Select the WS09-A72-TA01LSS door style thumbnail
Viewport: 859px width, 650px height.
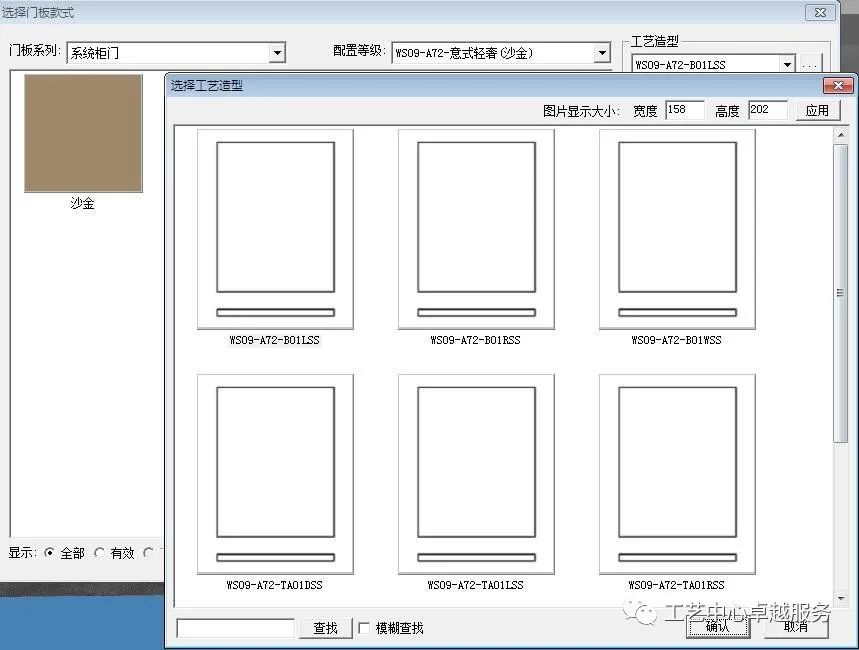(476, 472)
